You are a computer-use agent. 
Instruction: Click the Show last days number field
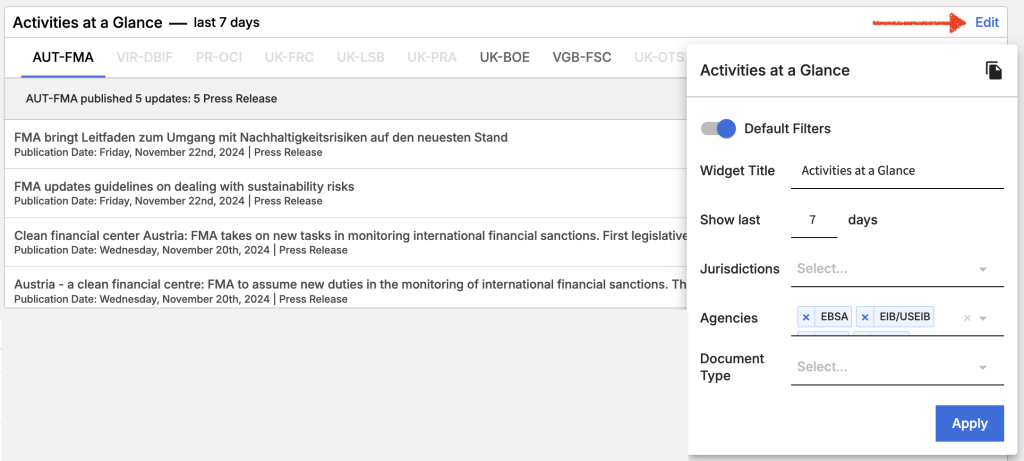coord(813,220)
